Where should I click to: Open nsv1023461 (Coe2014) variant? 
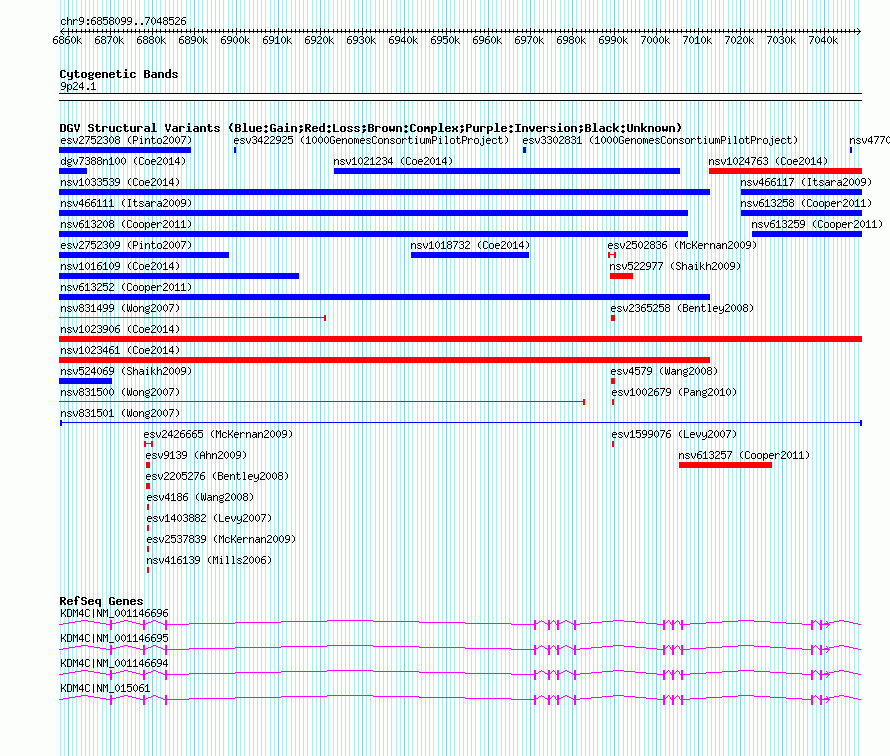(120, 350)
